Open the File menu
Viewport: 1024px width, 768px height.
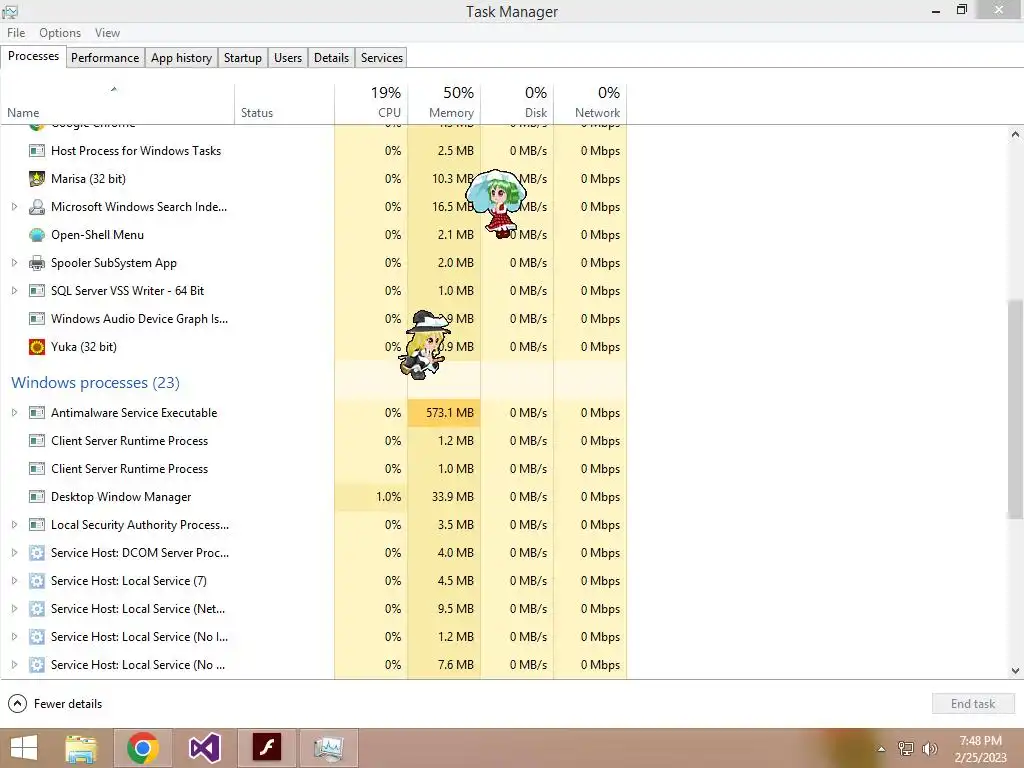point(16,33)
